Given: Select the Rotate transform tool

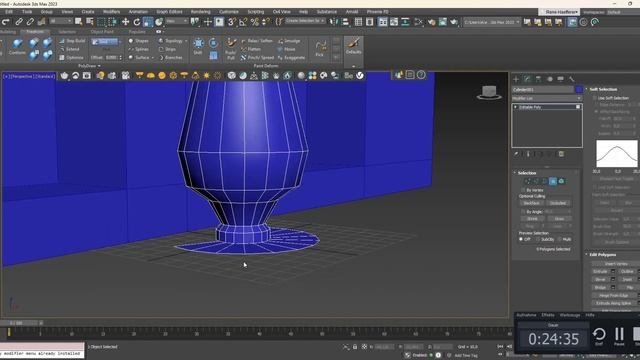Looking at the screenshot, I should 137,22.
